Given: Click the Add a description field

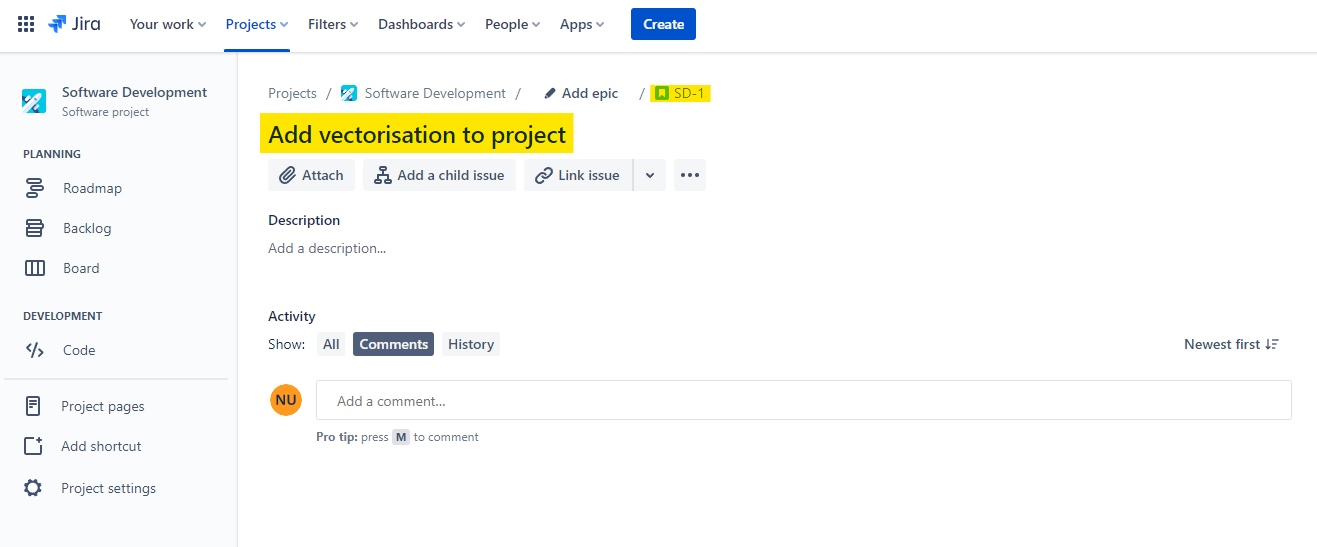Looking at the screenshot, I should [327, 248].
